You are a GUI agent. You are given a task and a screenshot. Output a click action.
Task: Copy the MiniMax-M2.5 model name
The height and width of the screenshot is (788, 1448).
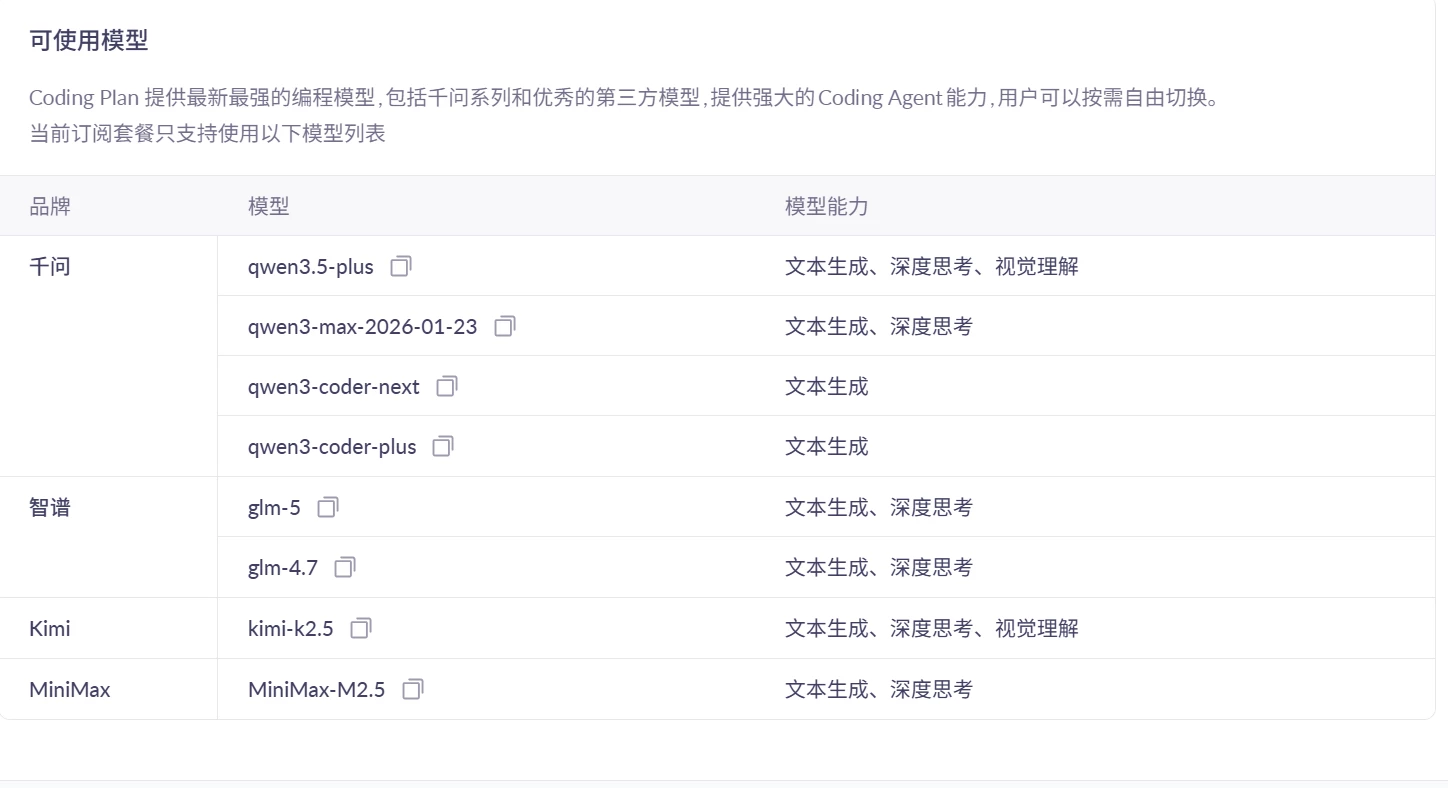coord(413,689)
